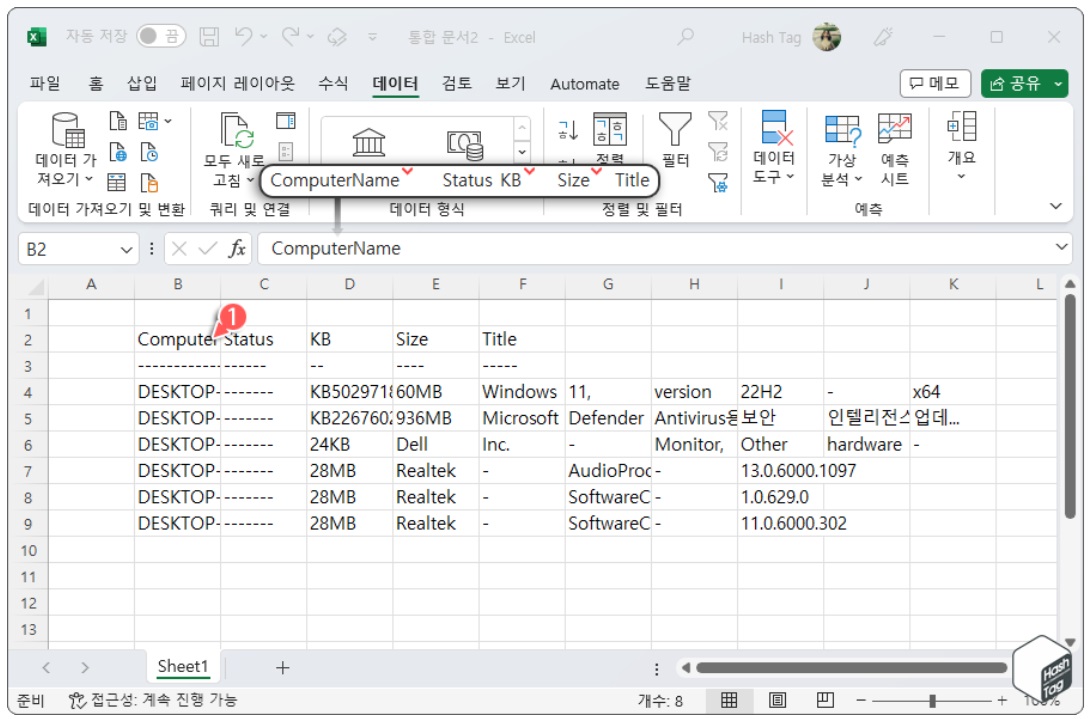Image resolution: width=1091 pixels, height=719 pixels.
Task: Add a new sheet with plus button
Action: (x=282, y=668)
